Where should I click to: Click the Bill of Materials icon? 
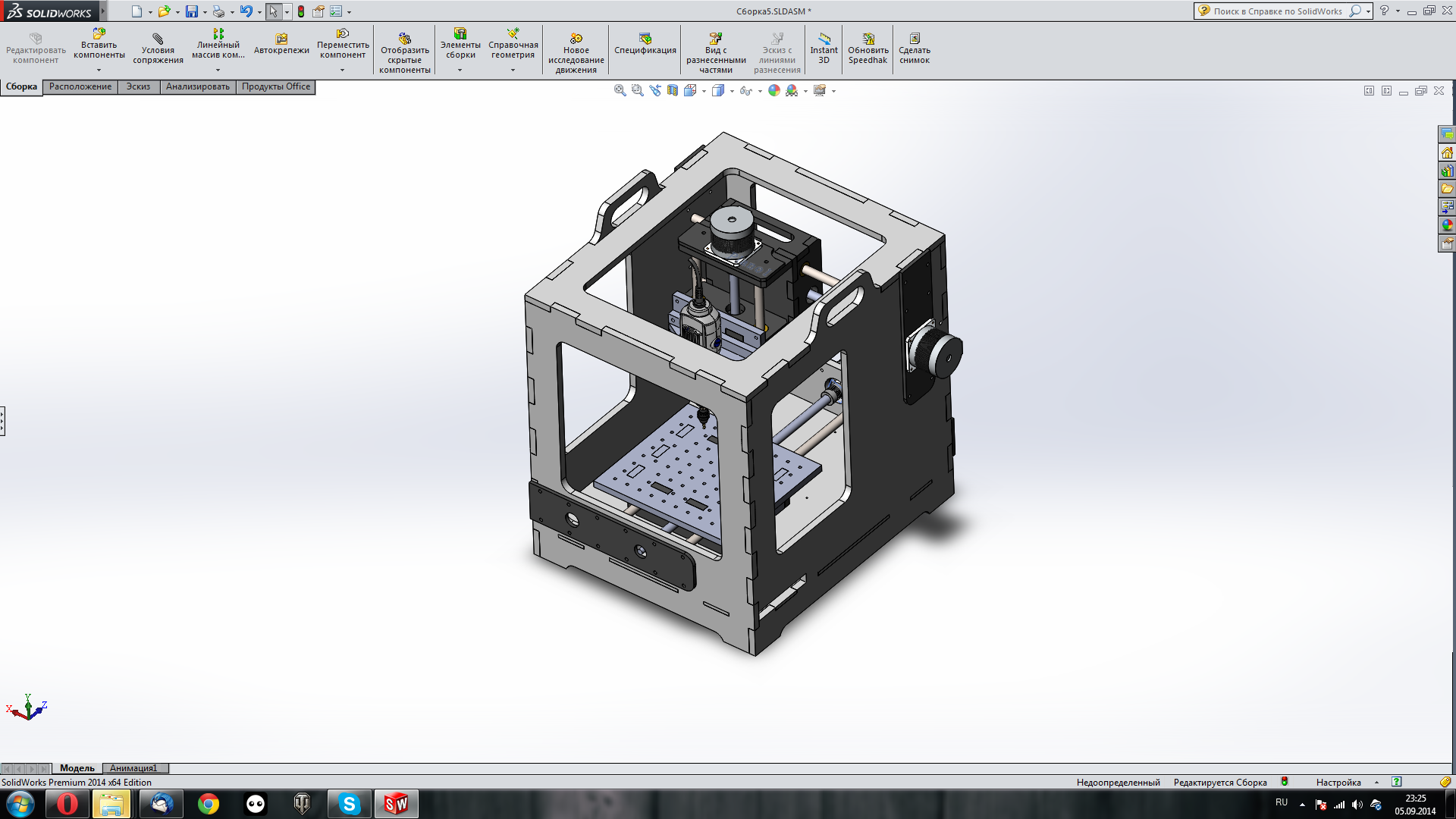(645, 44)
